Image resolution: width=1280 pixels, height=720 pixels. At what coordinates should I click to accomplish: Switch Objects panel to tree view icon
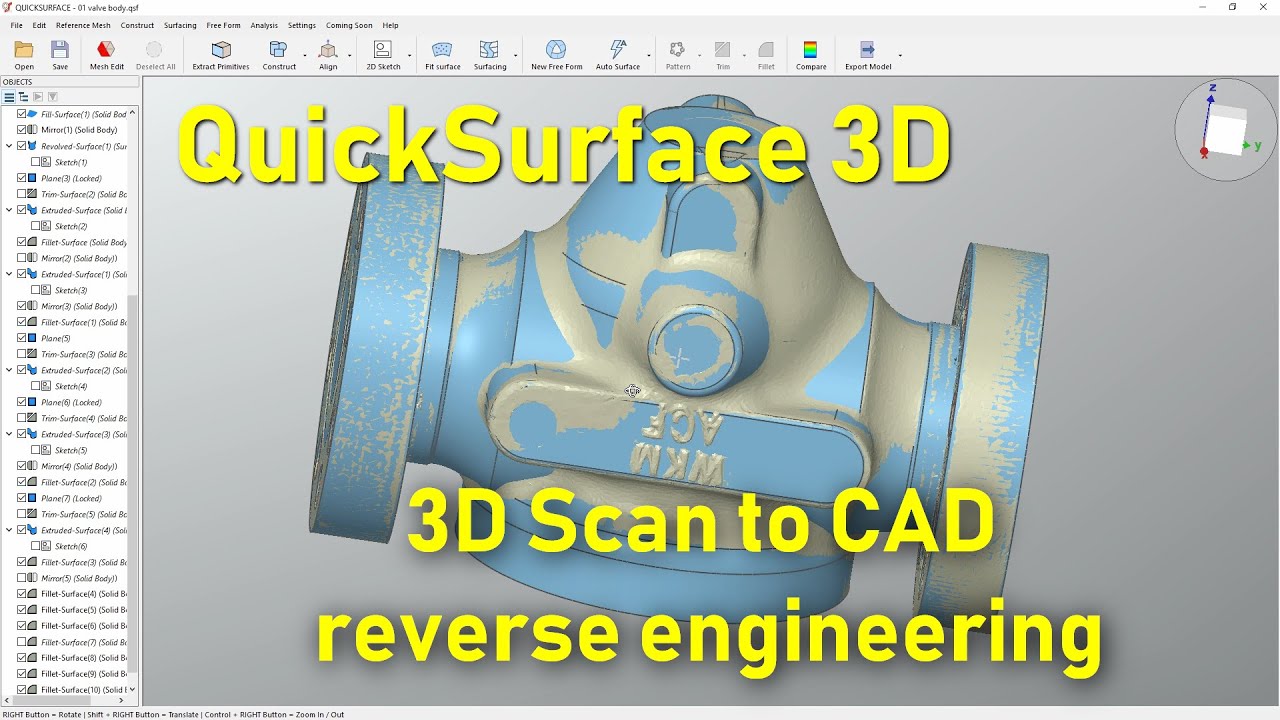(23, 97)
